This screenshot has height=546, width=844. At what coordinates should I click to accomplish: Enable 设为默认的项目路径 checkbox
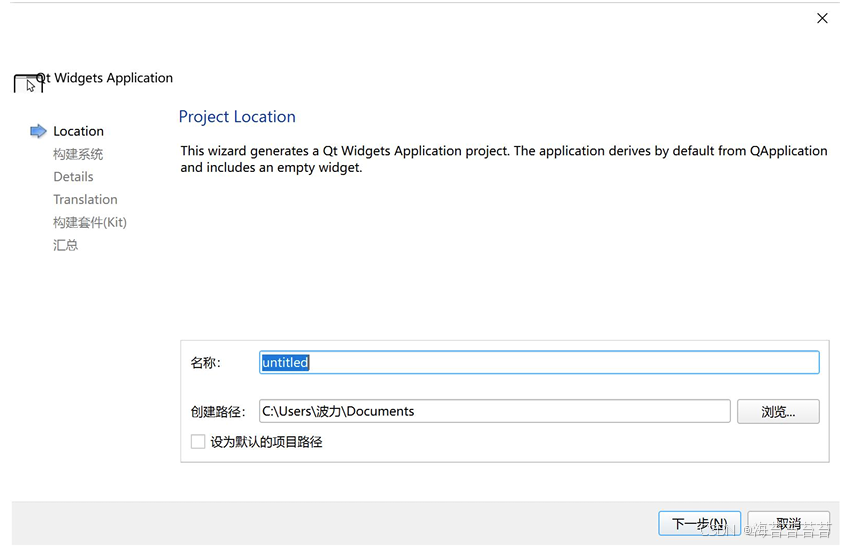(x=198, y=442)
